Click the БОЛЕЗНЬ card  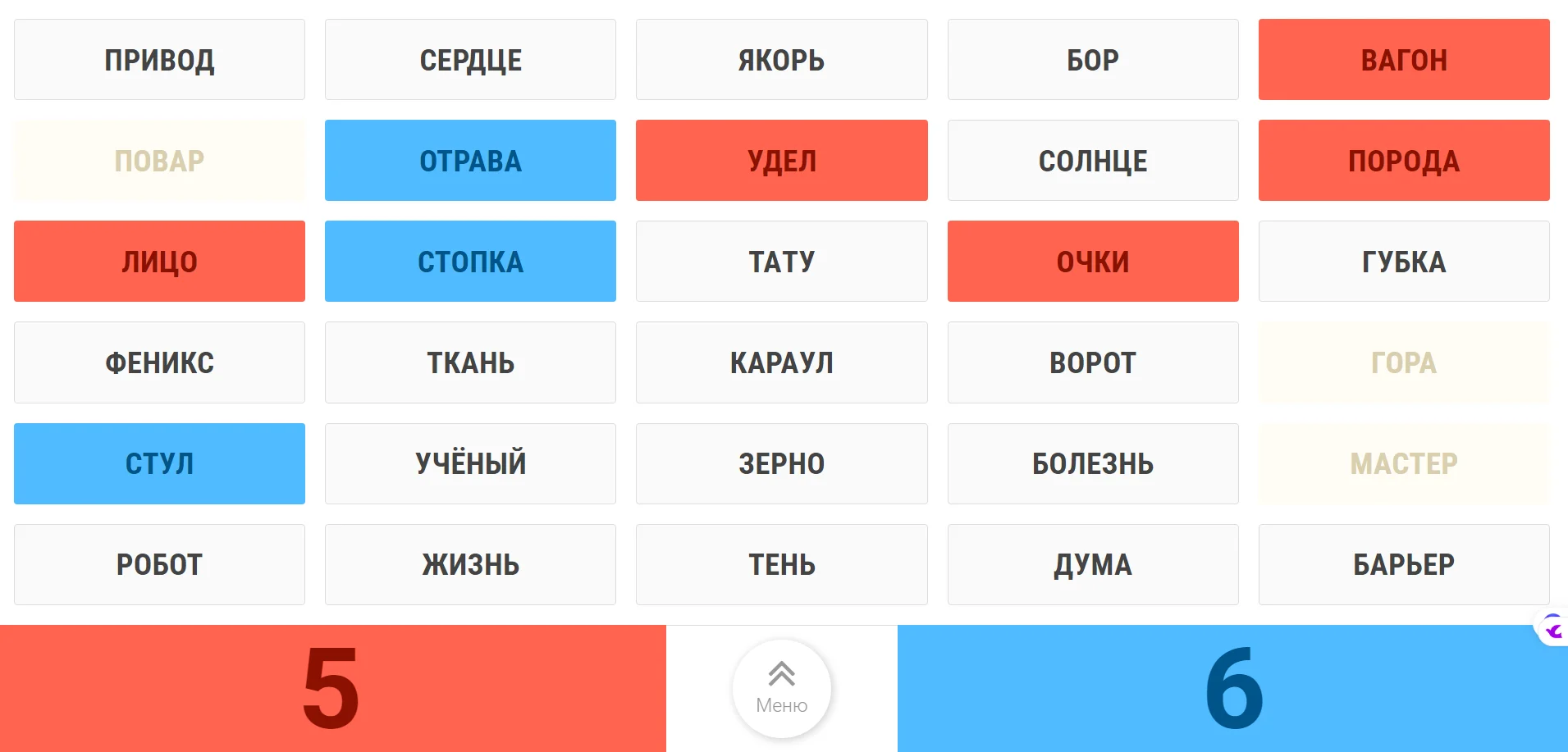tap(1092, 463)
